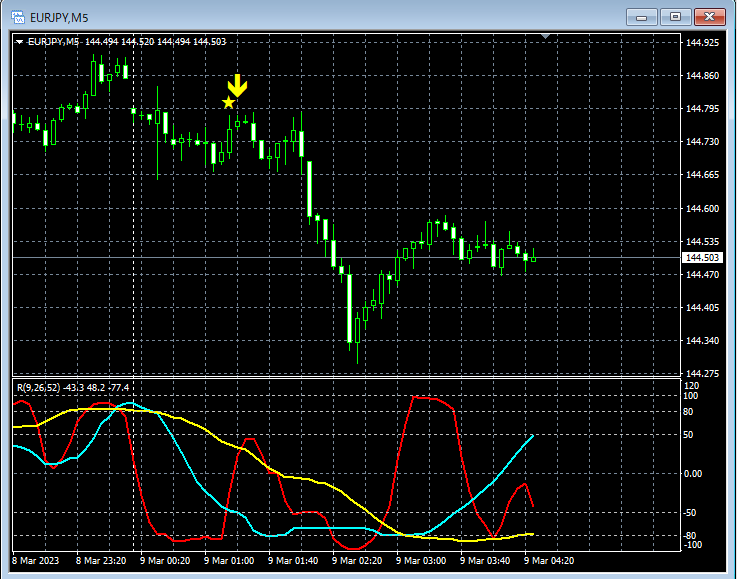Click the 144.340 price scale label

tap(703, 341)
